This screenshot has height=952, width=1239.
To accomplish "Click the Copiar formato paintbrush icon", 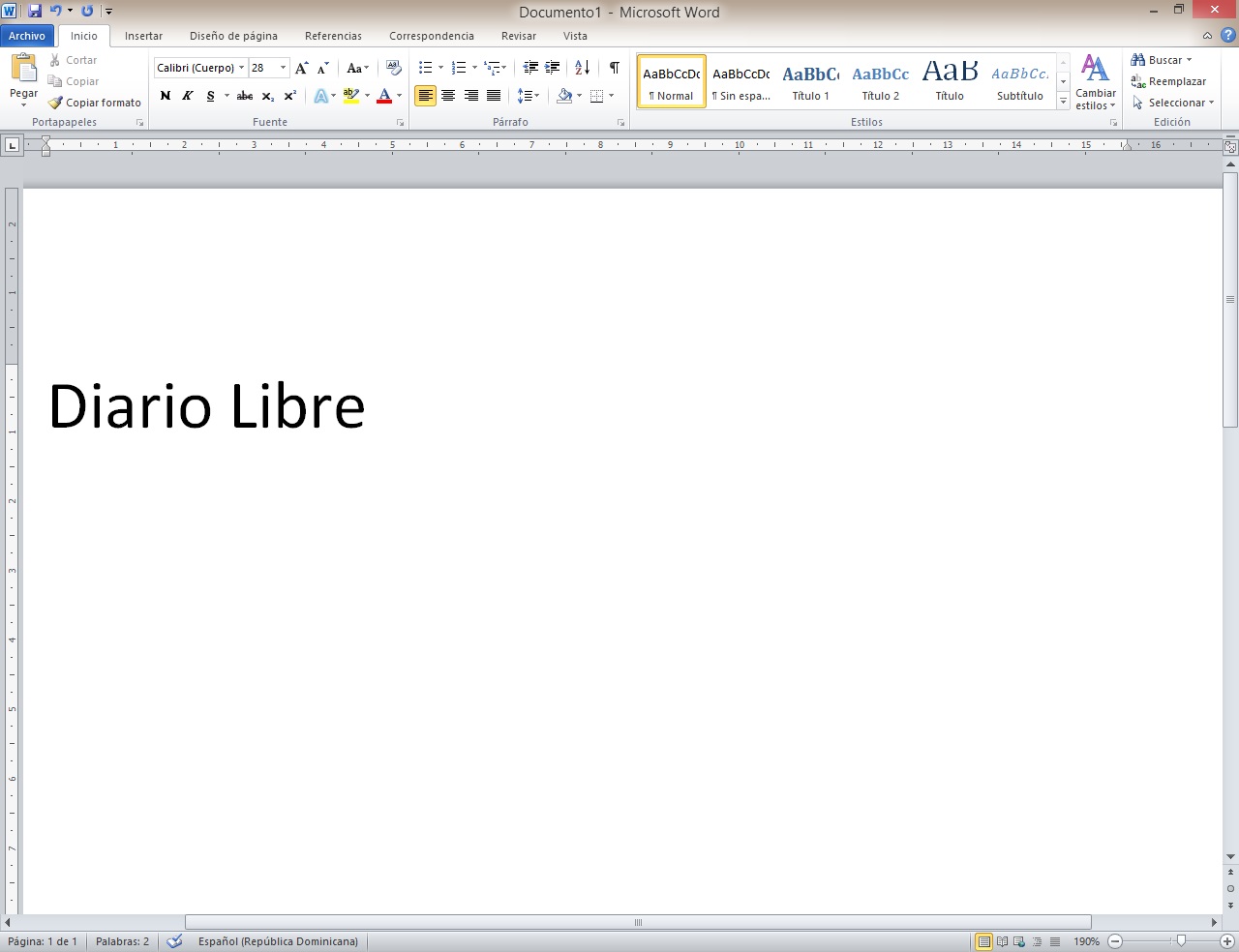I will click(x=55, y=103).
